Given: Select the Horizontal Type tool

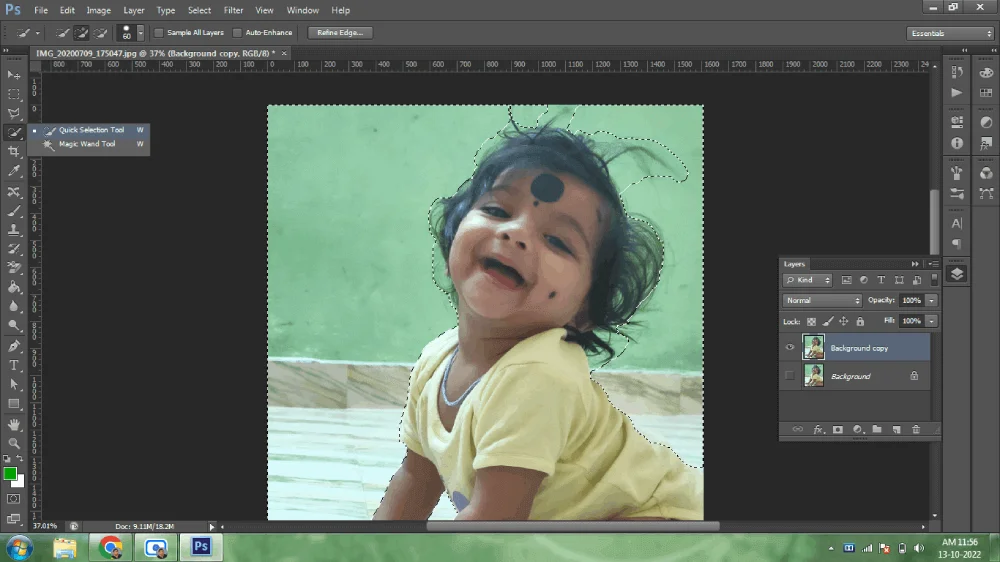Looking at the screenshot, I should [13, 366].
